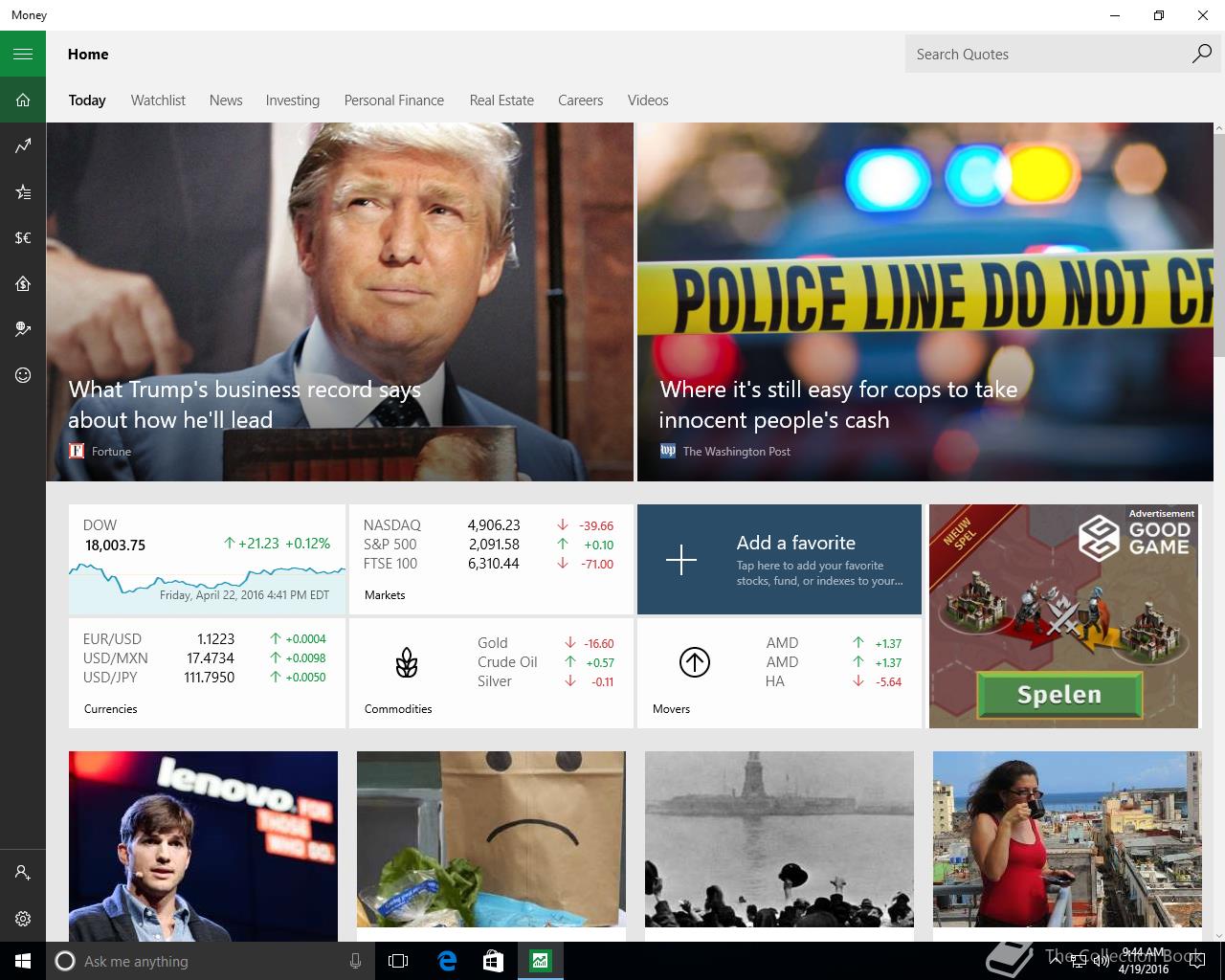Select Money app icon in taskbar
The image size is (1225, 980).
(540, 961)
